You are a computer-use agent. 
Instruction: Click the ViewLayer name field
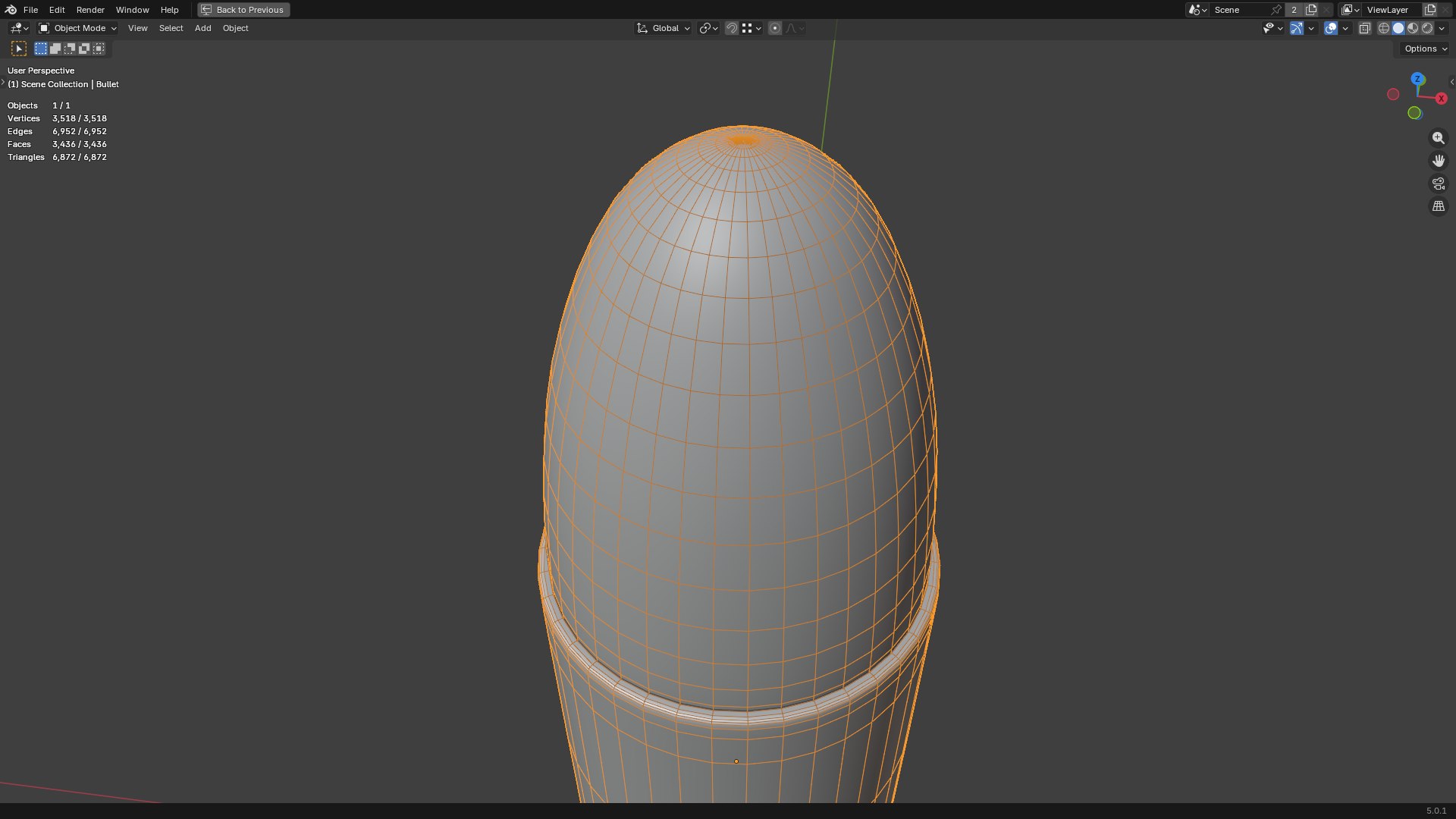tap(1392, 10)
